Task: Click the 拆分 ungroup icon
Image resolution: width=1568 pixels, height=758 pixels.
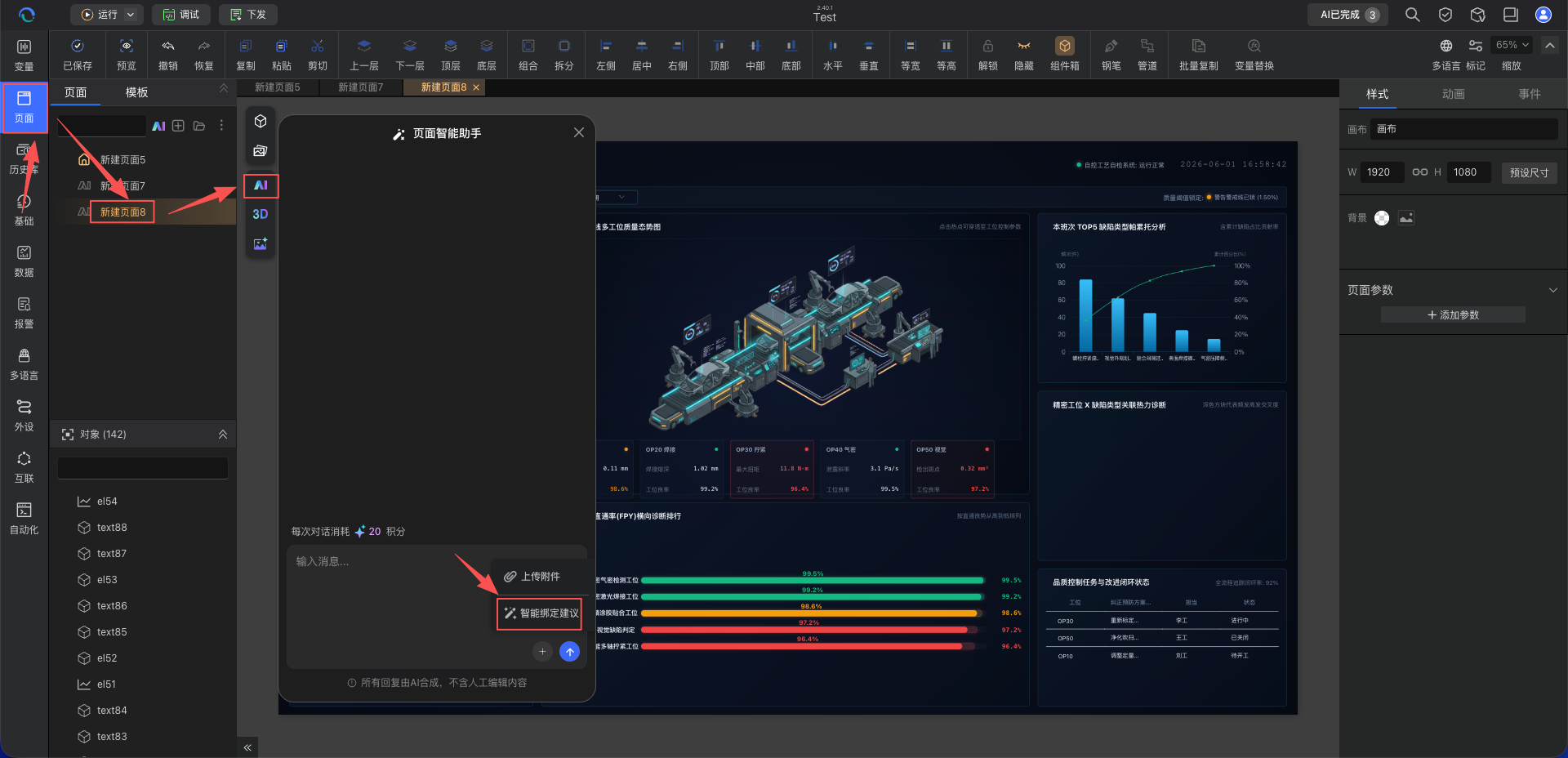Action: click(x=564, y=46)
